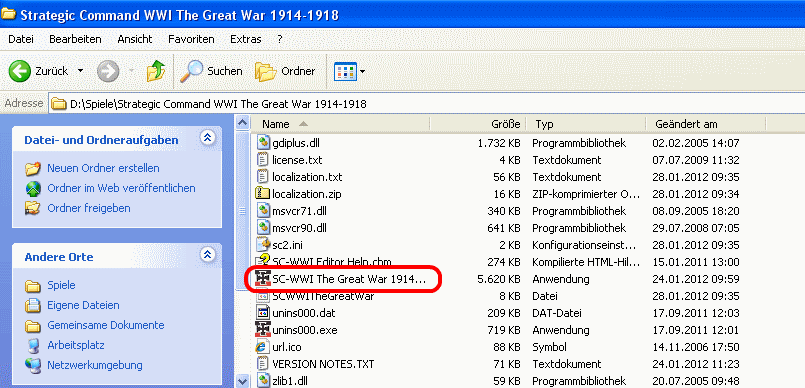
Task: Click the date 24.01.2012 09:59
Action: click(696, 279)
